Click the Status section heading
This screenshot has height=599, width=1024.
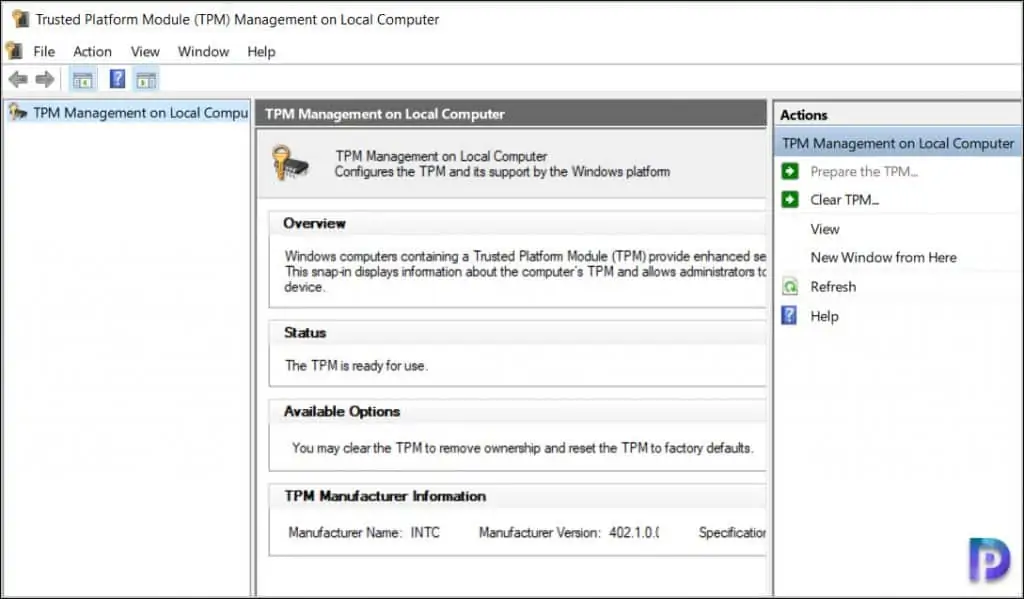coord(305,332)
